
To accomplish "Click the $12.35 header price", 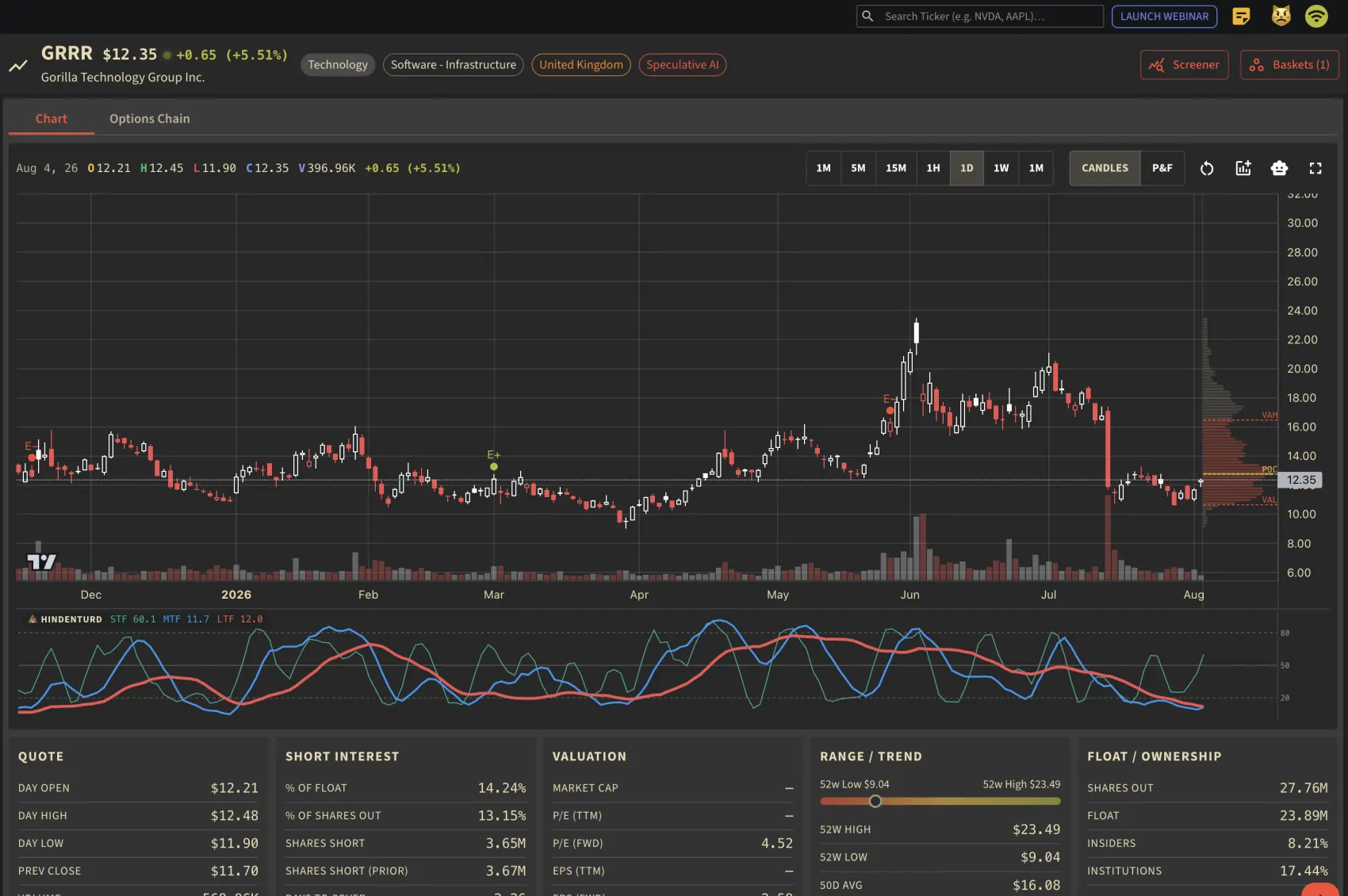I will [130, 55].
